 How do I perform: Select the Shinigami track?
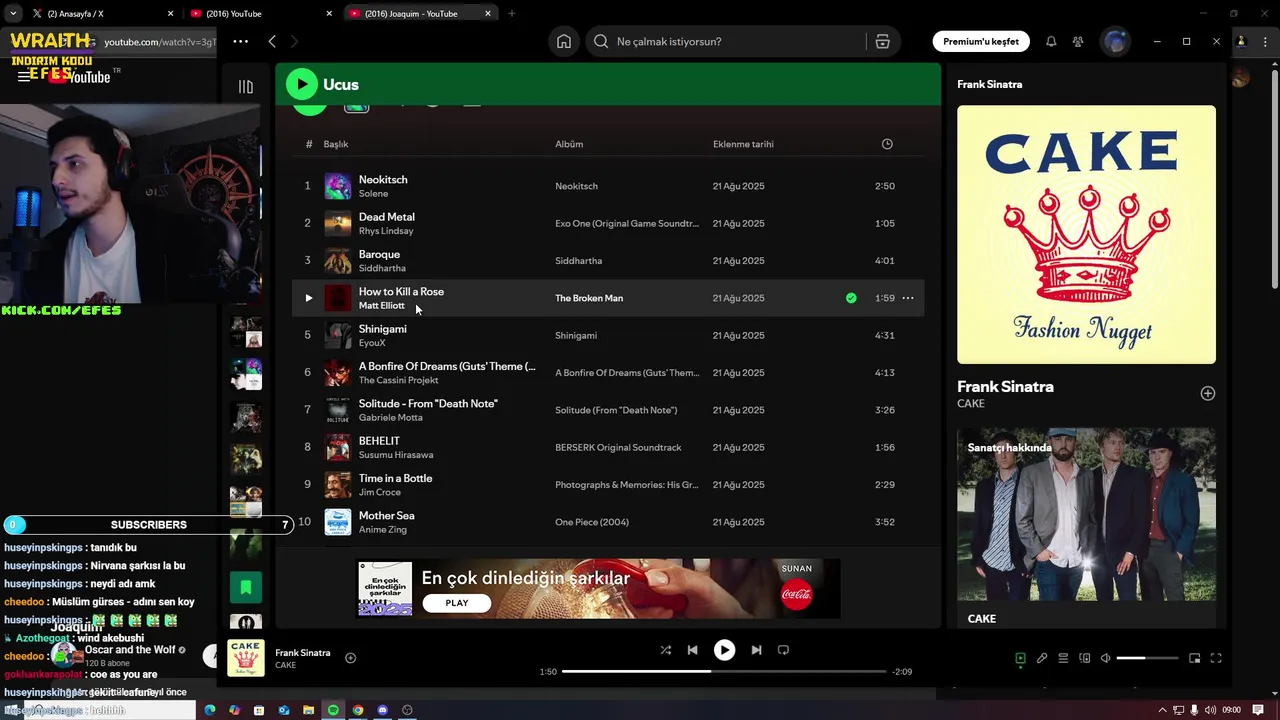608,335
